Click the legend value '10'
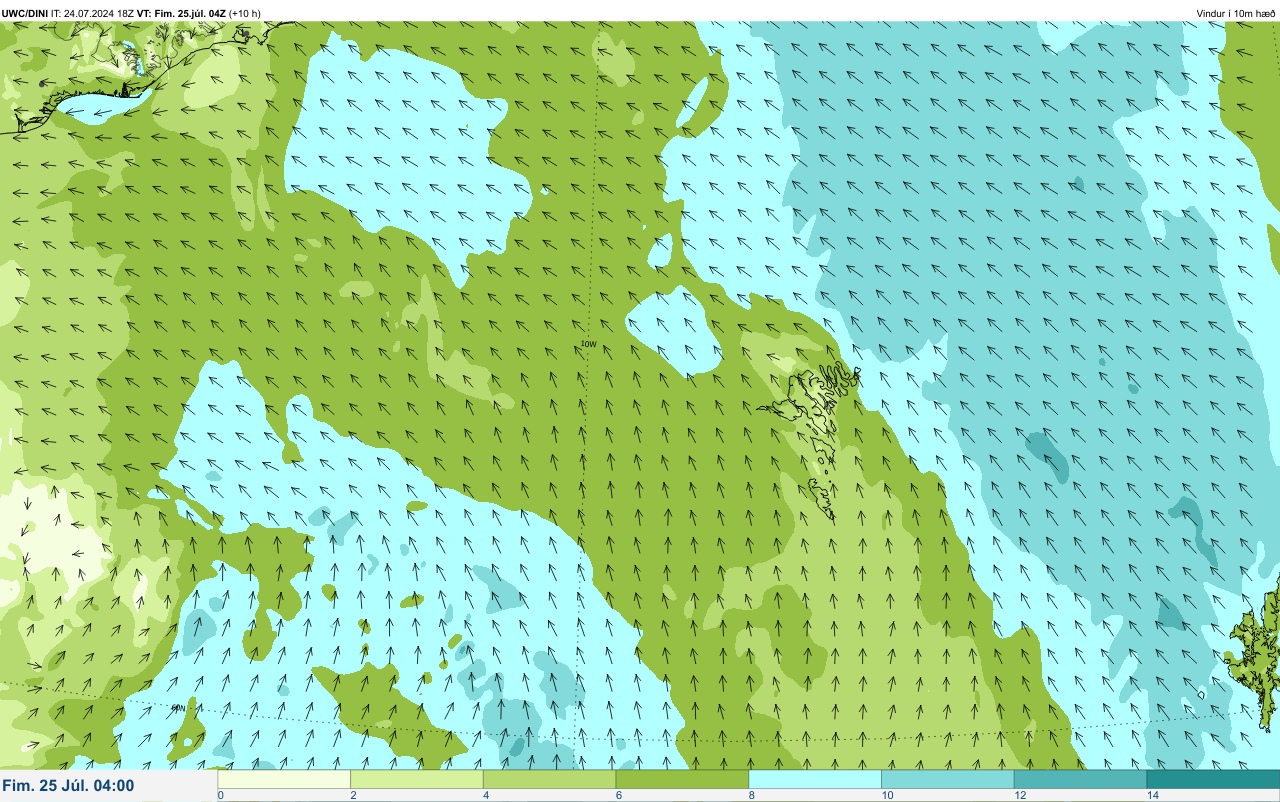 [x=887, y=796]
